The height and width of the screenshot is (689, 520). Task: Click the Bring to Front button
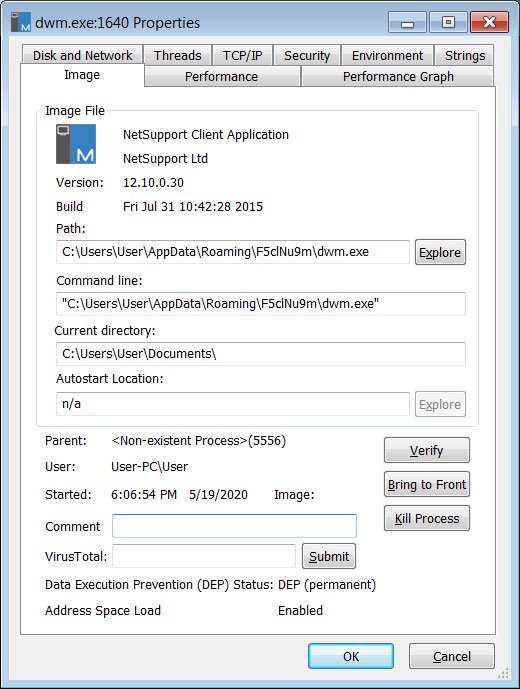tap(426, 484)
